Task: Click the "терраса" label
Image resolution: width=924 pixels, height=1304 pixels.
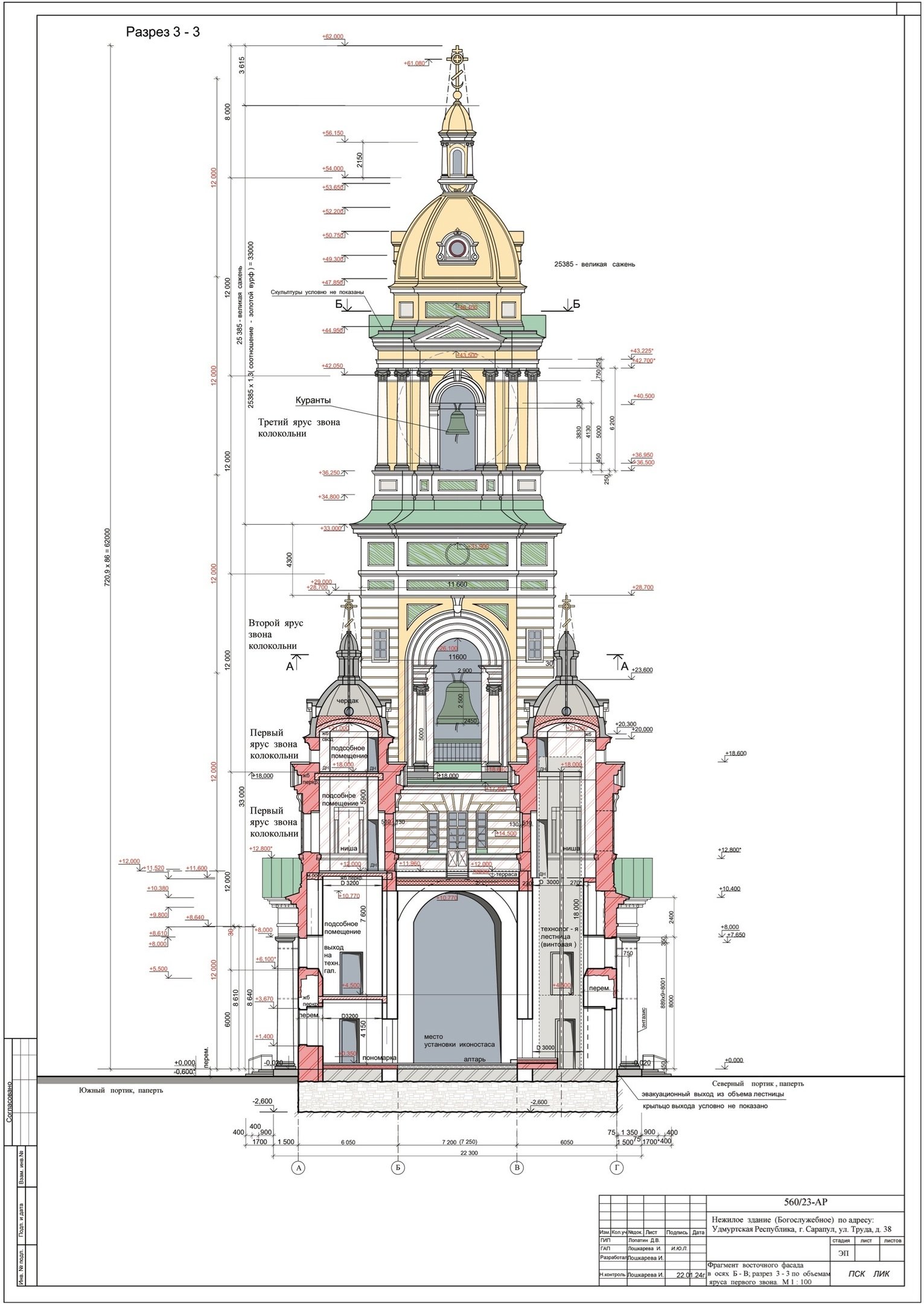Action: click(x=506, y=873)
